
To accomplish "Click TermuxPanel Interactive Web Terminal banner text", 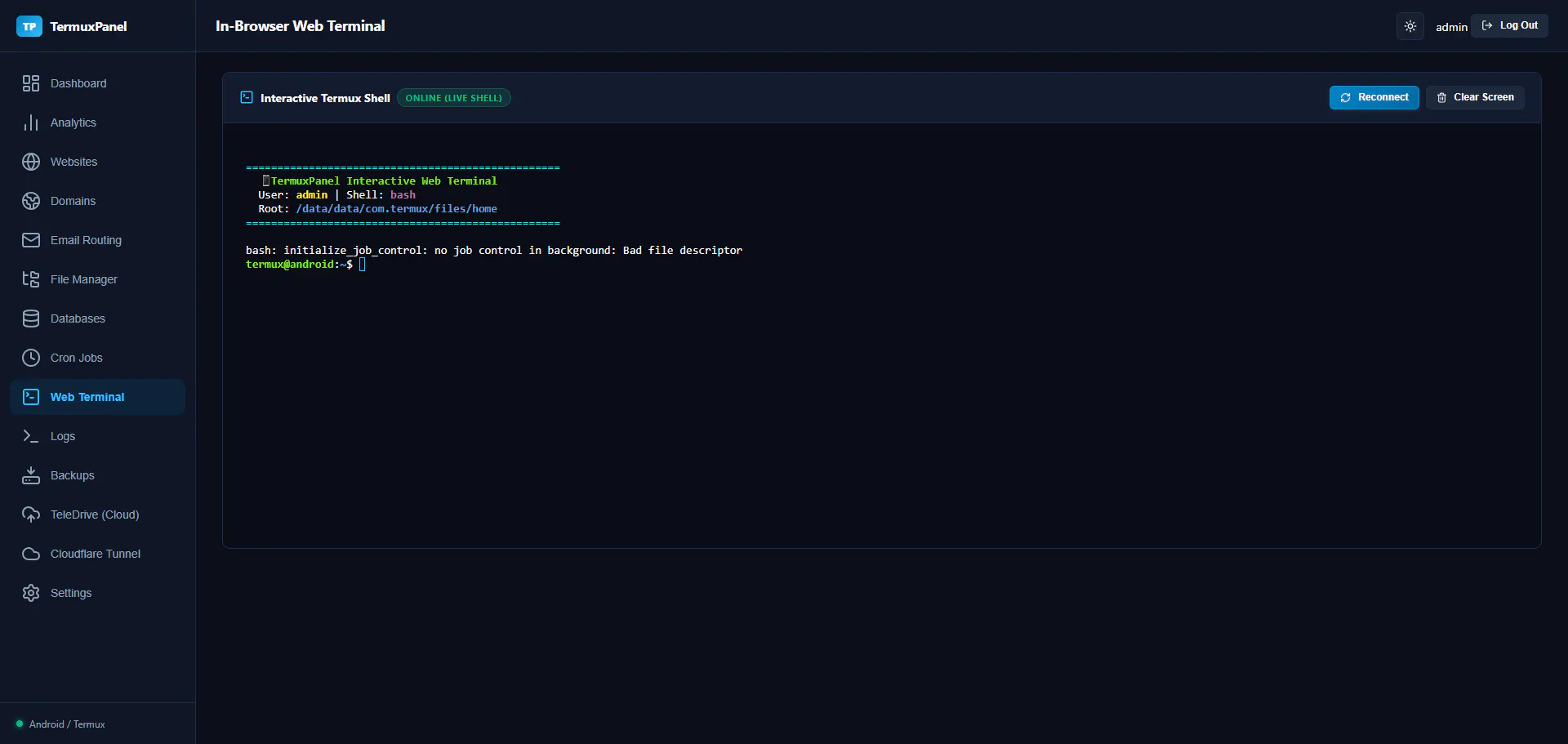I will coord(384,181).
